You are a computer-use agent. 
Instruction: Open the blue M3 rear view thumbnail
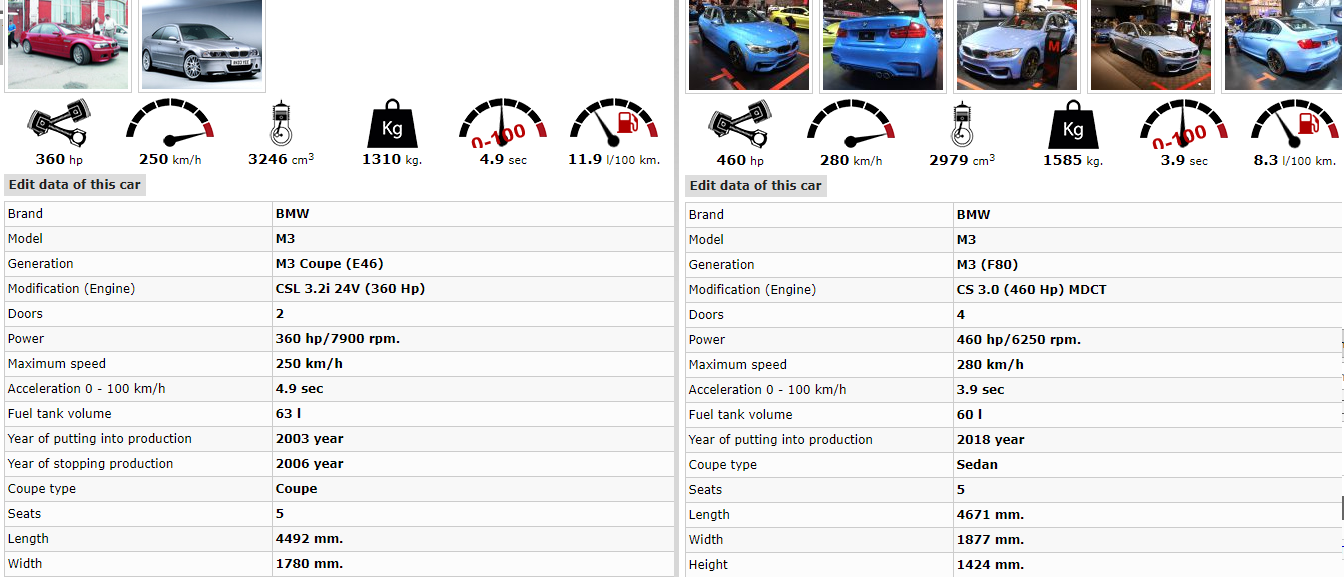coord(882,45)
